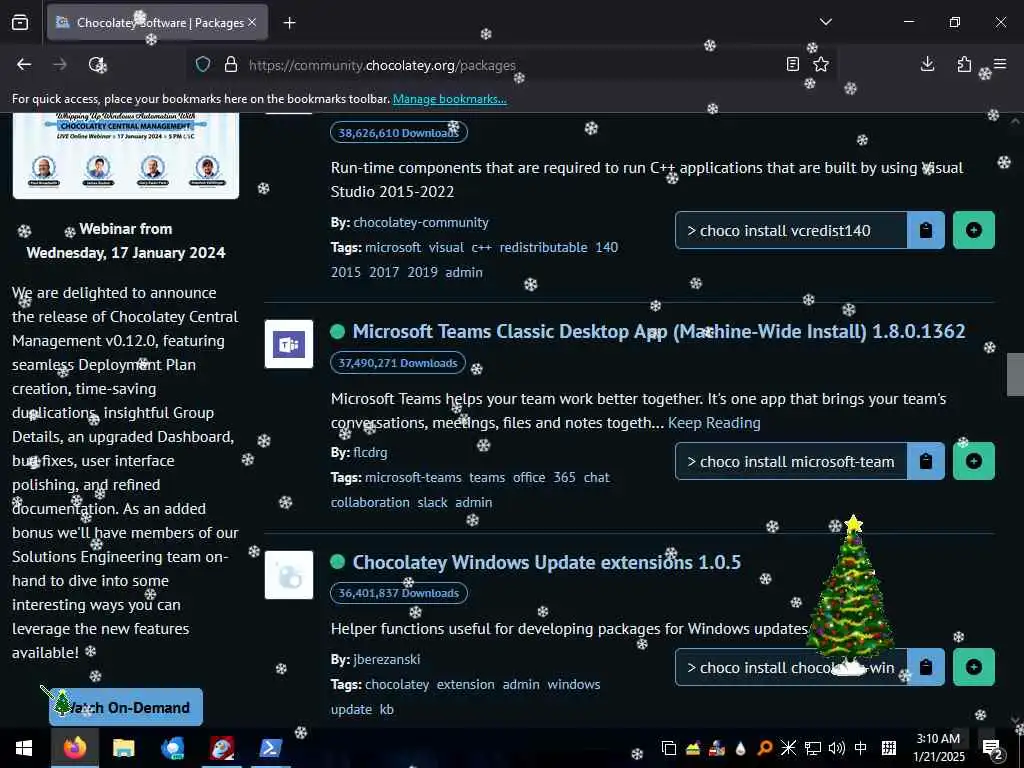
Task: Open Chocolatey Windows Update extensions 1.0.5 package
Action: [547, 562]
